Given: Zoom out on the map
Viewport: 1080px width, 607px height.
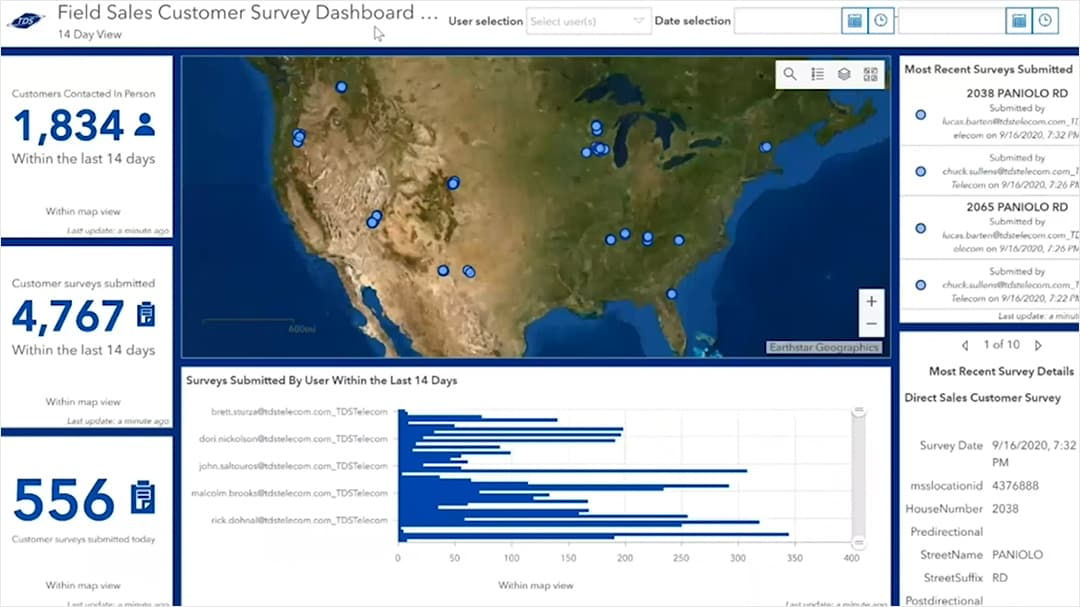Looking at the screenshot, I should (871, 322).
